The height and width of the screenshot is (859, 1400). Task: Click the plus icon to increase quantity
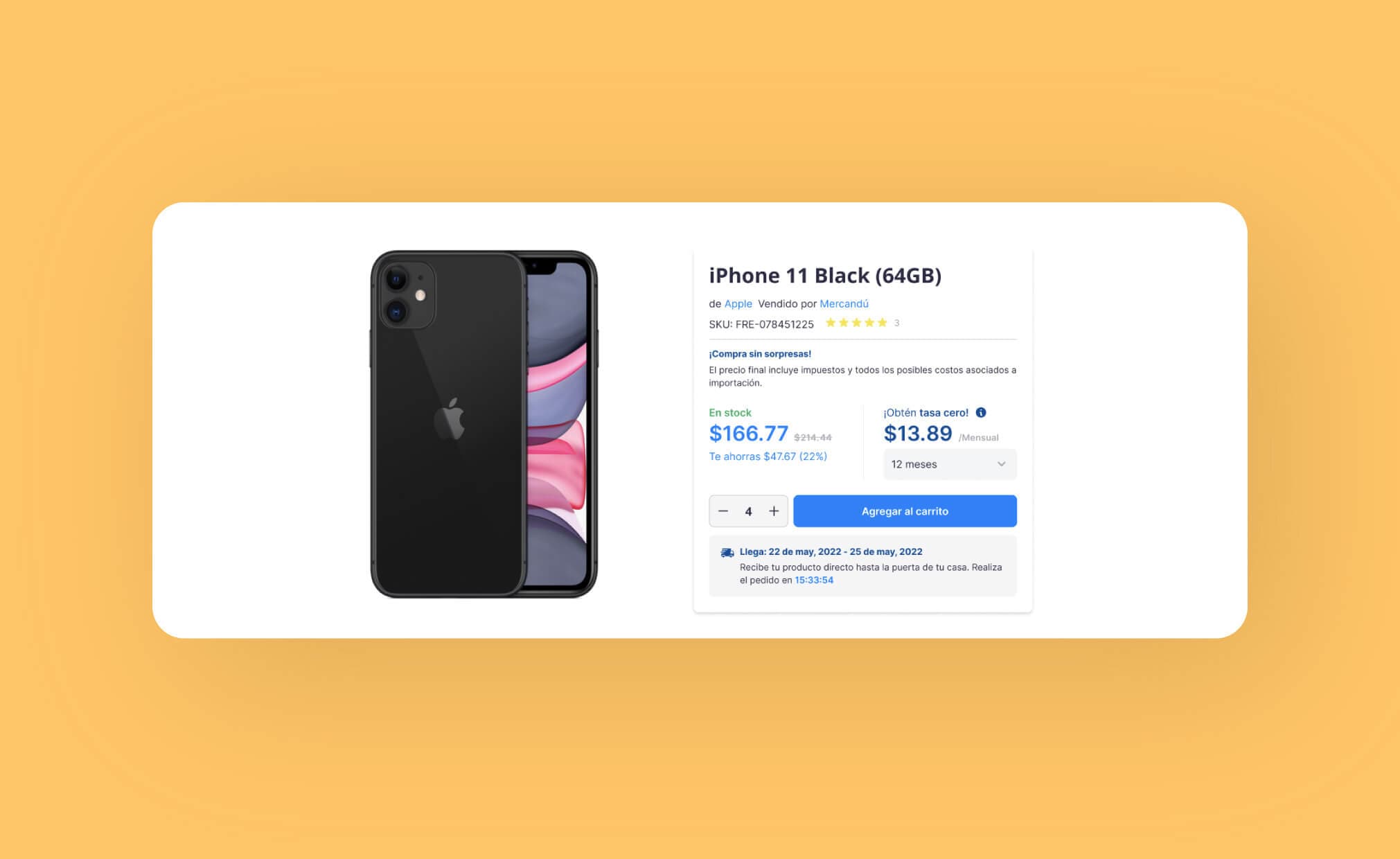coord(774,511)
